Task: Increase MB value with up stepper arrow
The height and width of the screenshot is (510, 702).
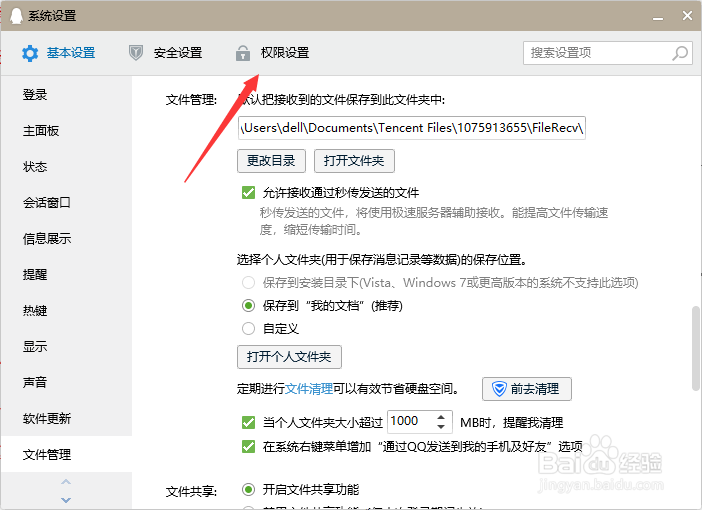Action: [x=441, y=417]
